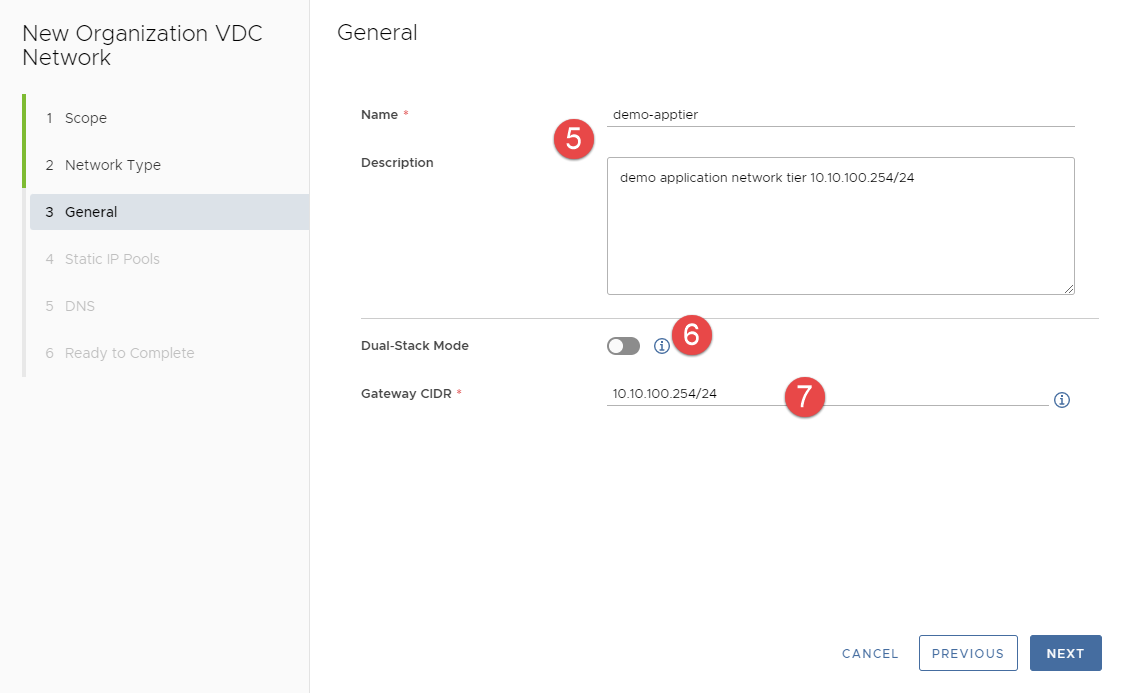Click the red number 5 marker
Viewport: 1146px width, 693px height.
[x=574, y=139]
